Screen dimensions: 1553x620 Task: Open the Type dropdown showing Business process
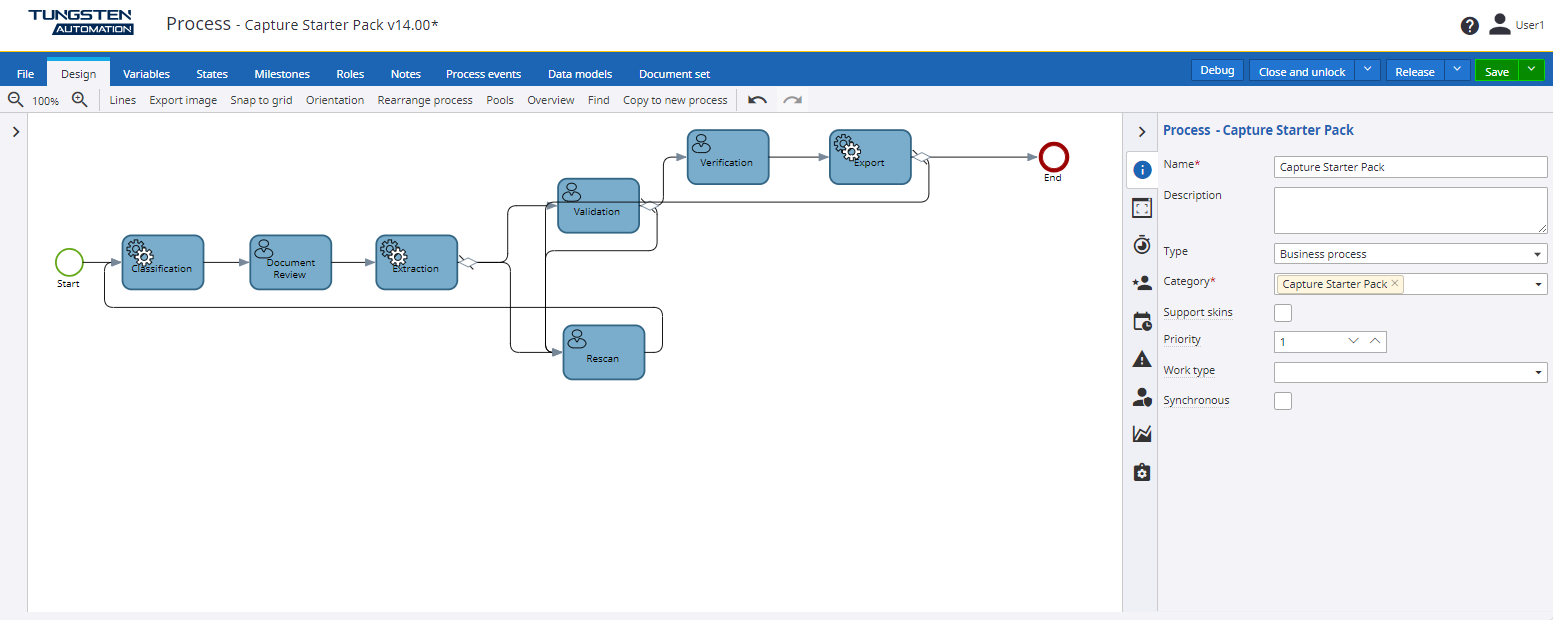[1410, 254]
